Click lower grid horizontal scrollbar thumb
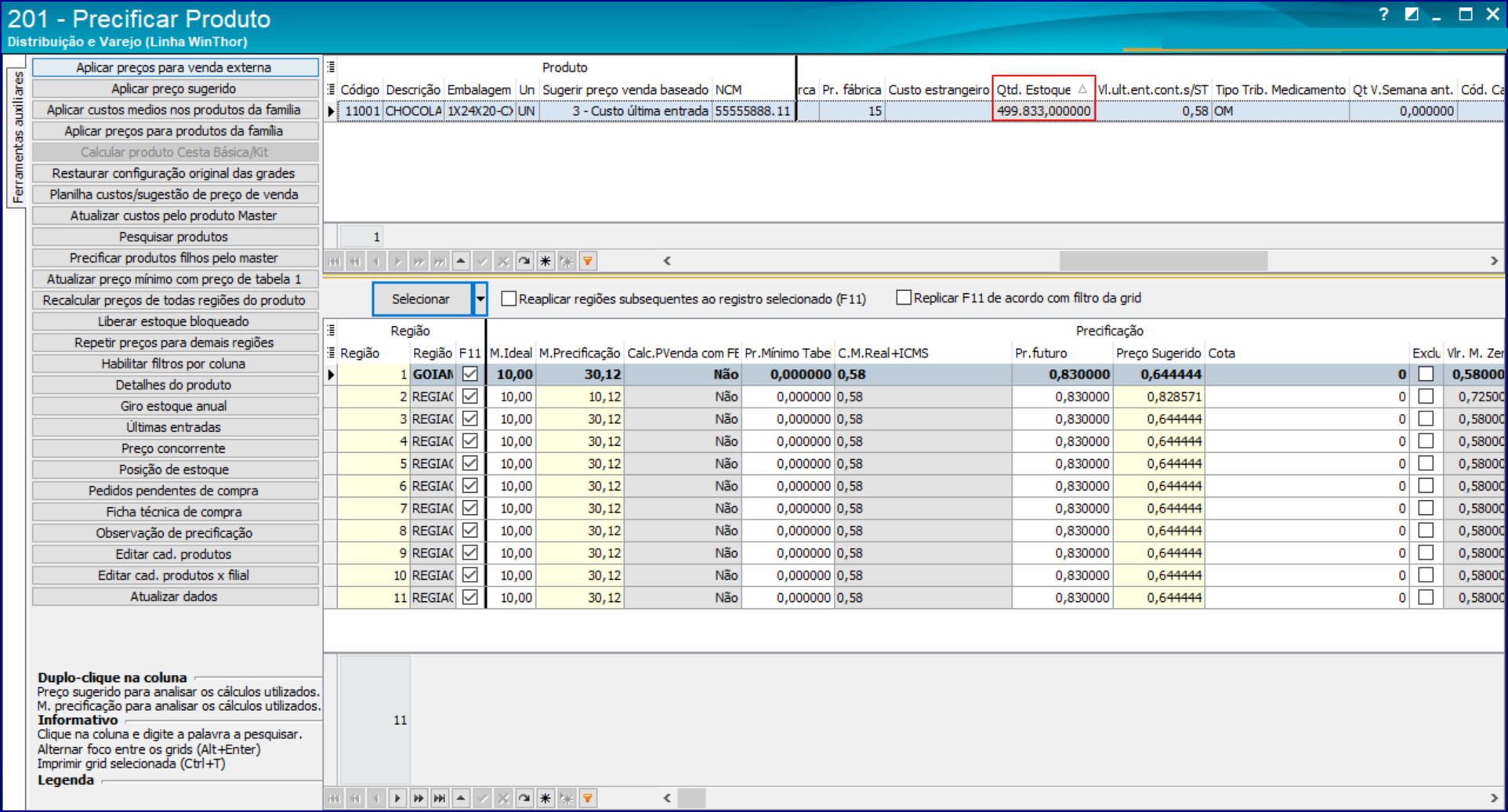 pyautogui.click(x=691, y=799)
